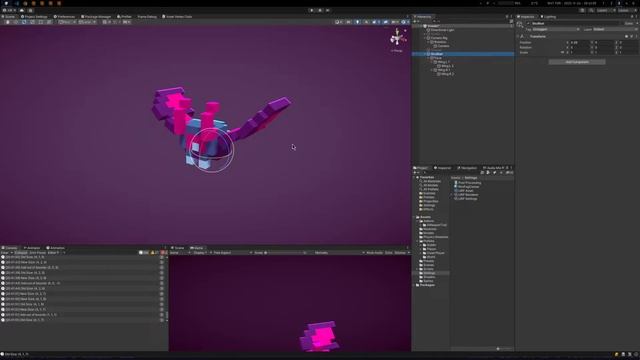Toggle Error Pause in the Console

click(x=38, y=253)
